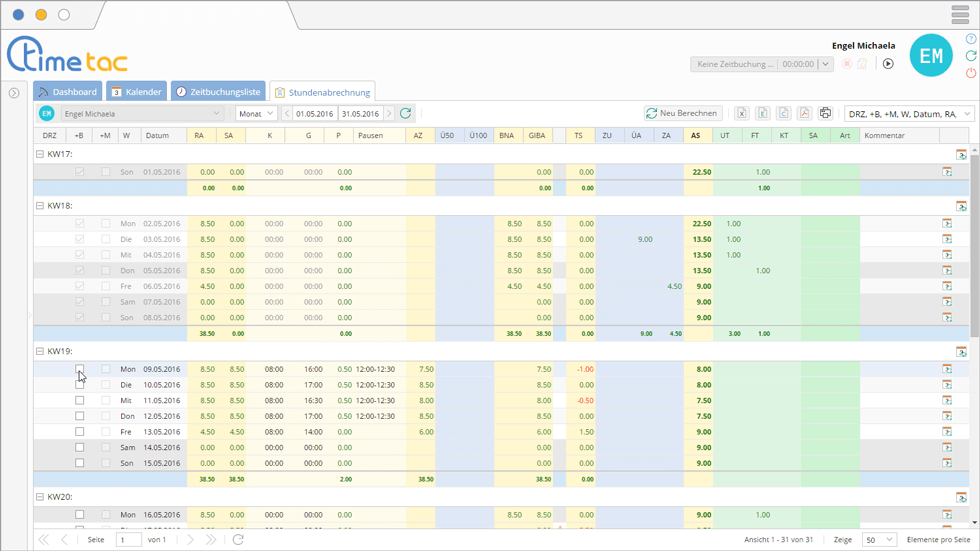
Task: Switch to the Zeitbuchungsliste tab
Action: pyautogui.click(x=218, y=92)
